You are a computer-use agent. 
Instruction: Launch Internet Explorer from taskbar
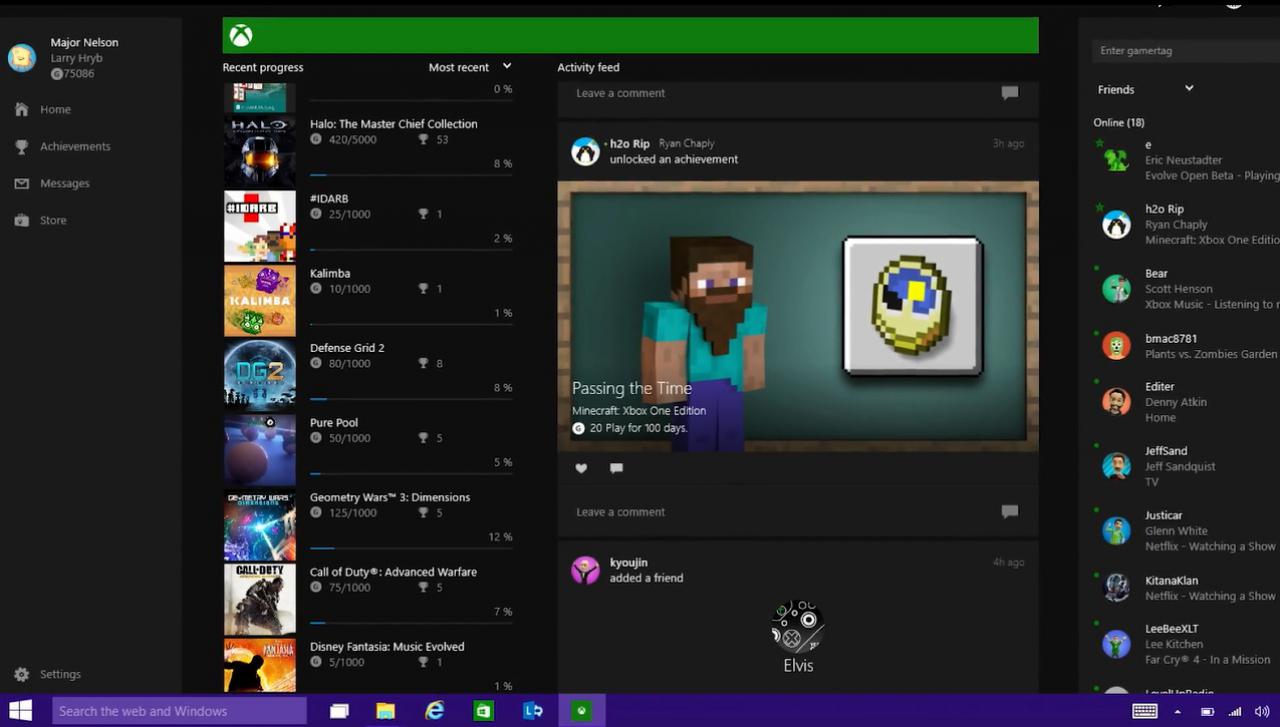(435, 711)
